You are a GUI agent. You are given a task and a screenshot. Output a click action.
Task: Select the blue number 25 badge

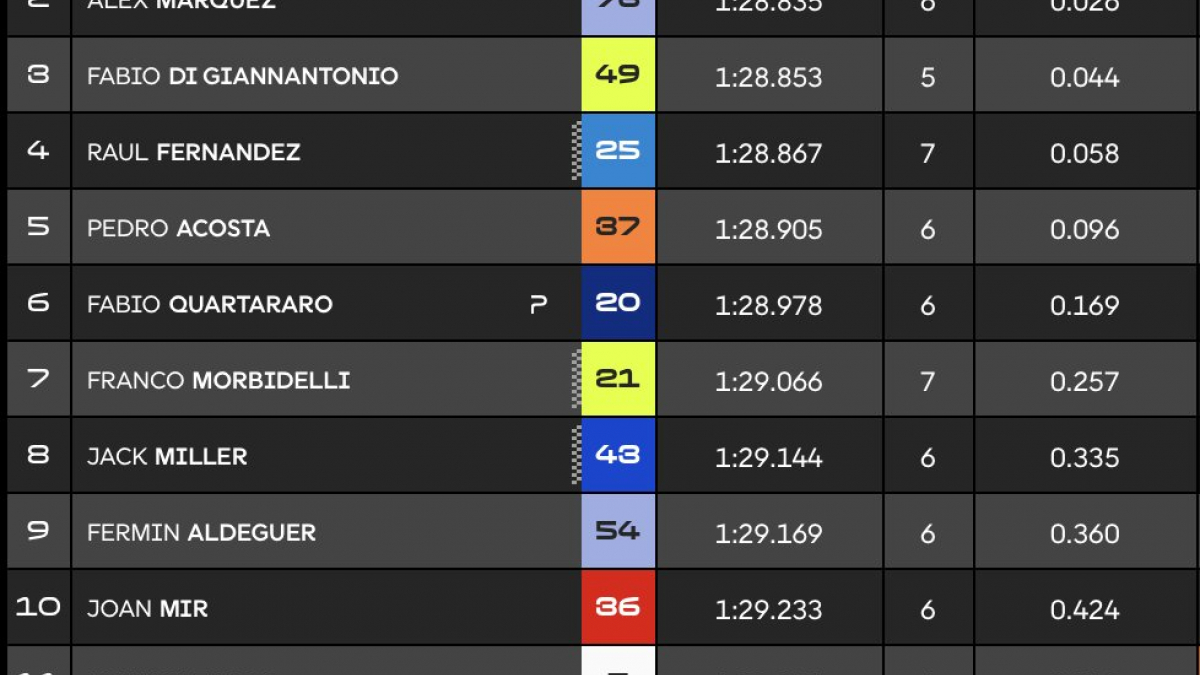618,151
